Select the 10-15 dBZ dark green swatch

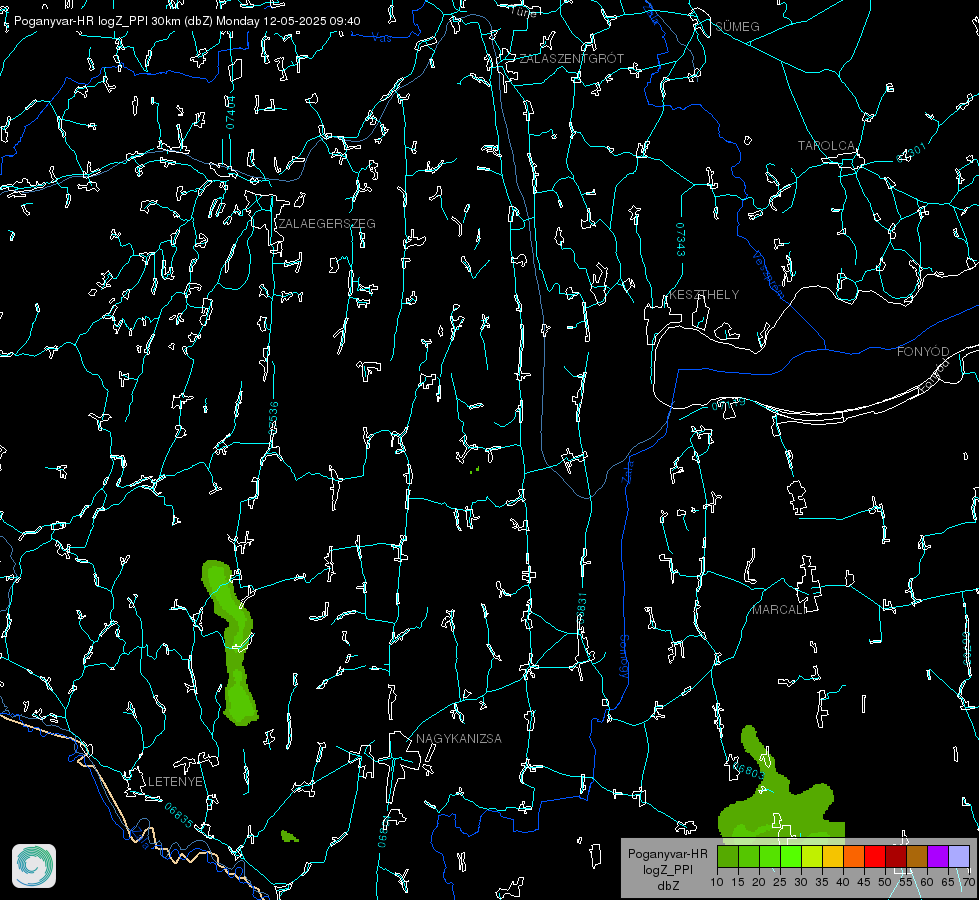point(728,856)
